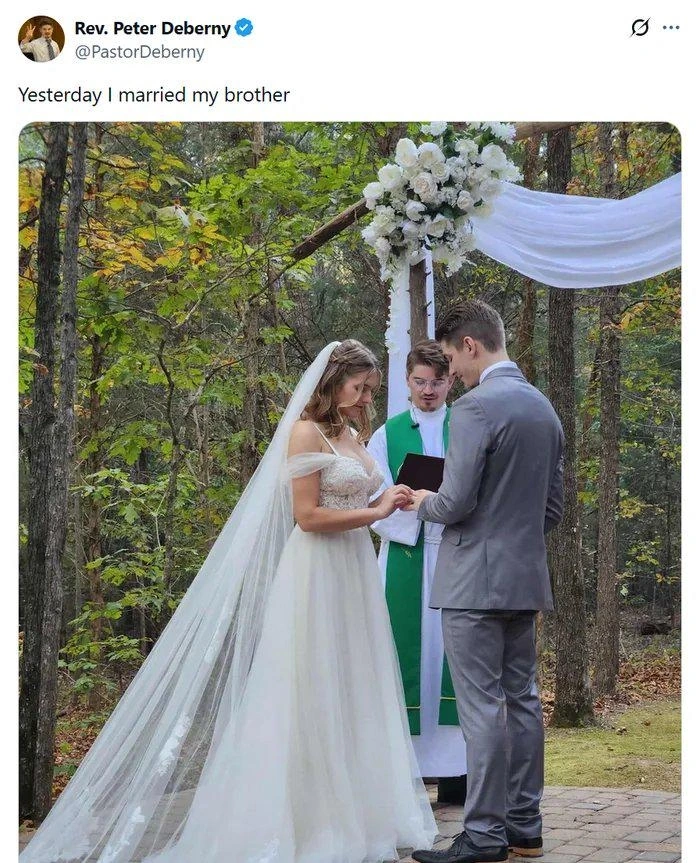
Task: Click the officiant wearing glasses
Action: pos(429,380)
